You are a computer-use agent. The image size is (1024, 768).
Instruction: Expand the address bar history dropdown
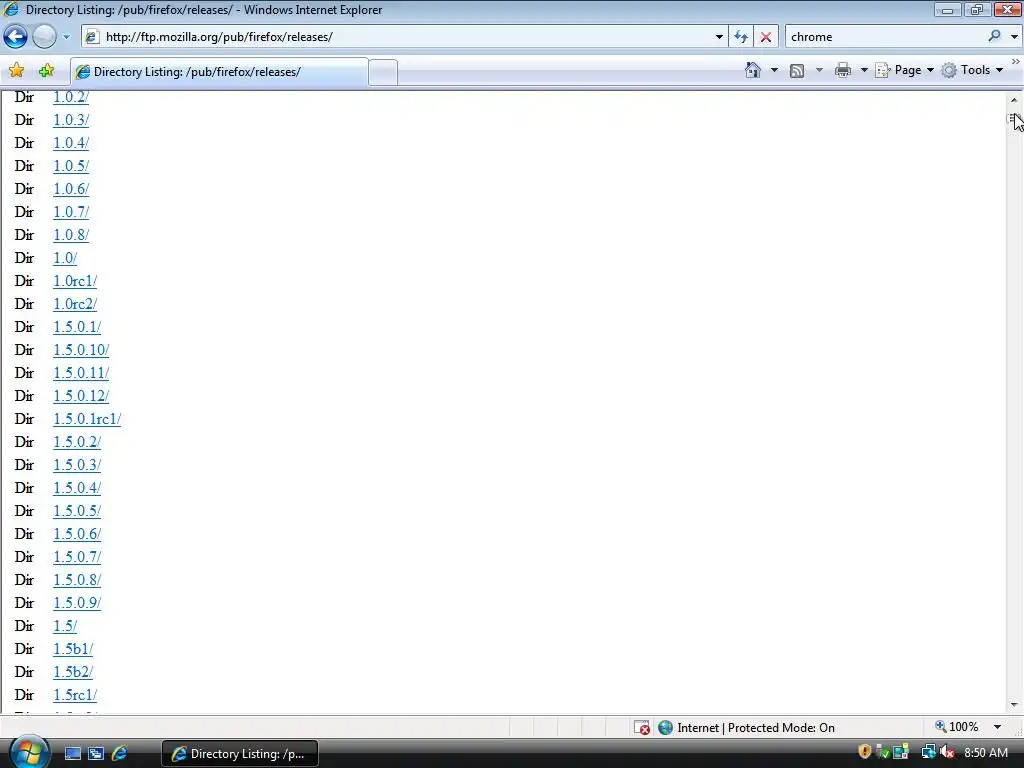click(719, 37)
